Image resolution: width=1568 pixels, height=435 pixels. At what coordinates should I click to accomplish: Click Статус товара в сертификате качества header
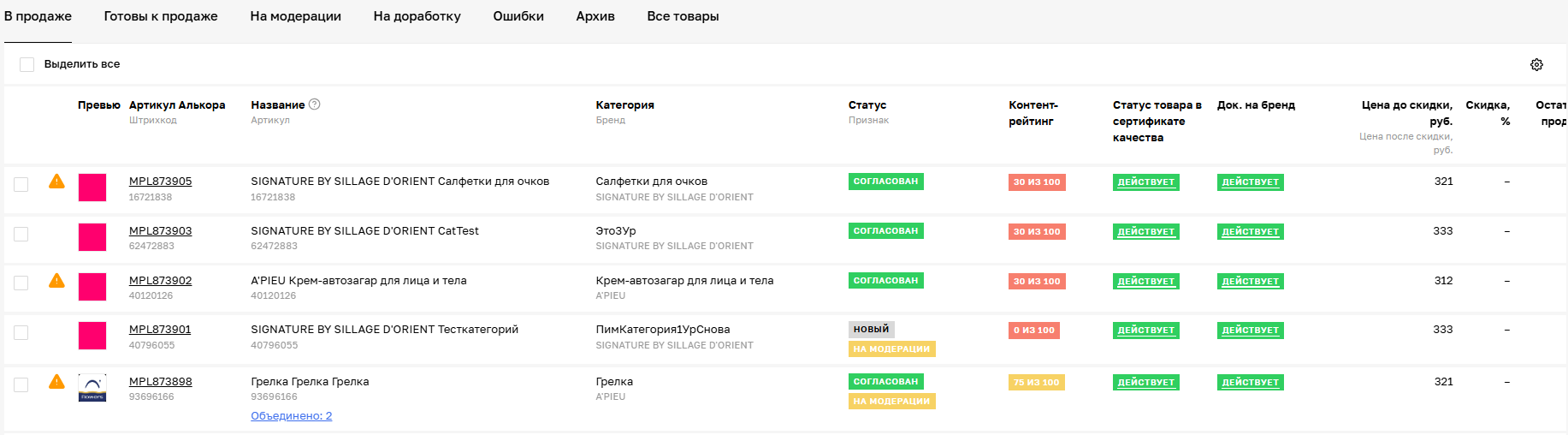pos(1157,121)
